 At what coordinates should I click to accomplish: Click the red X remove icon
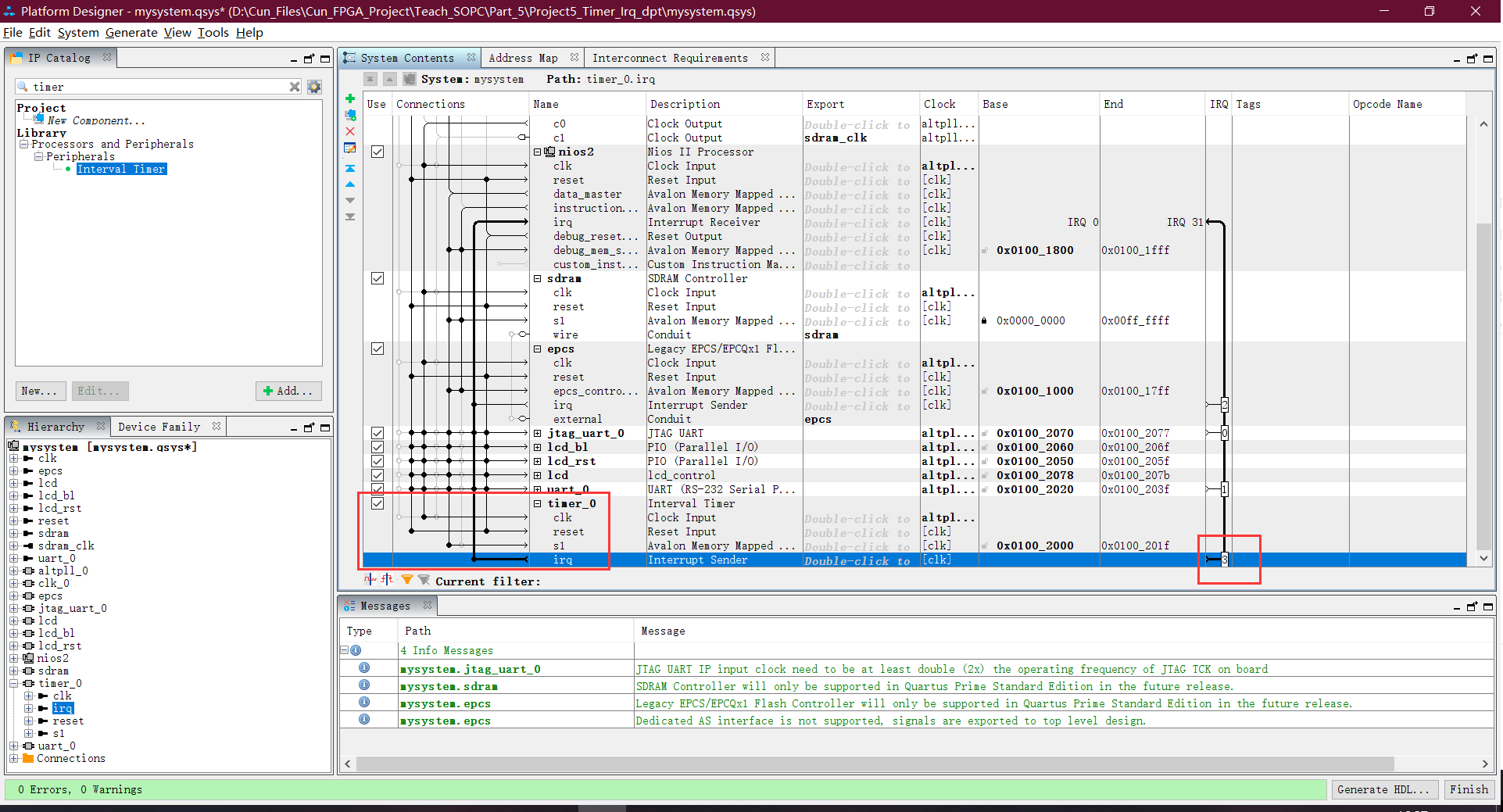click(x=350, y=131)
